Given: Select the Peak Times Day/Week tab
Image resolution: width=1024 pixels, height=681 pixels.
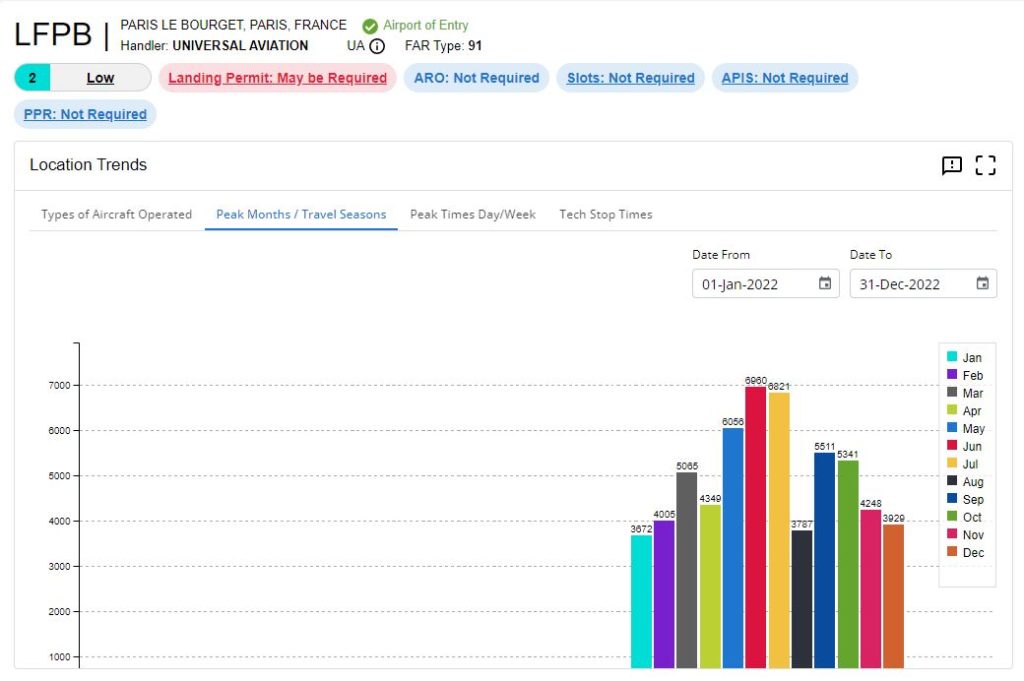Looking at the screenshot, I should (473, 214).
